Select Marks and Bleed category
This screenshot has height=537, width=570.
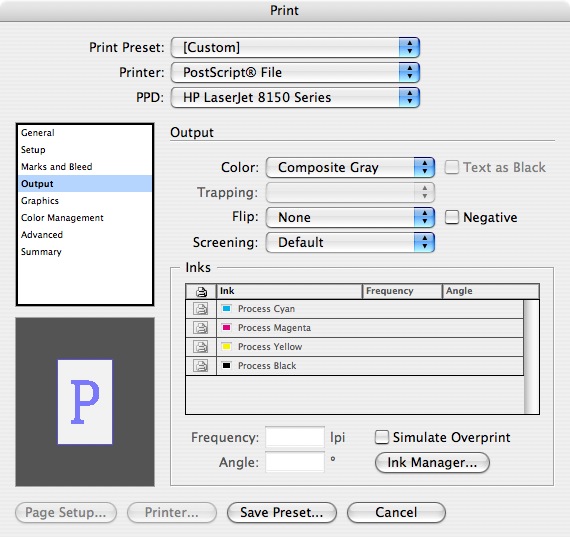(57, 167)
